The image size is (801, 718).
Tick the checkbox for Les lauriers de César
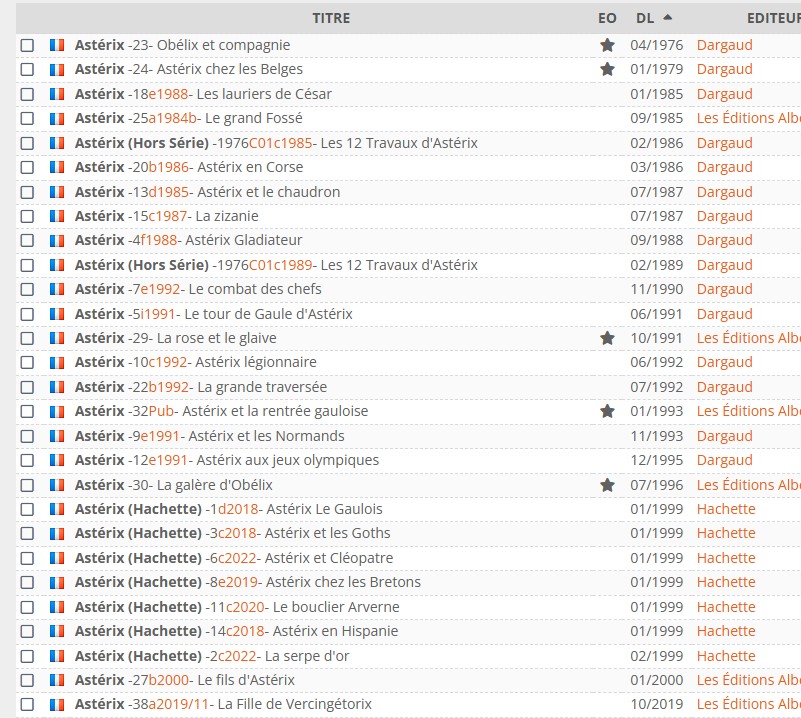[27, 94]
